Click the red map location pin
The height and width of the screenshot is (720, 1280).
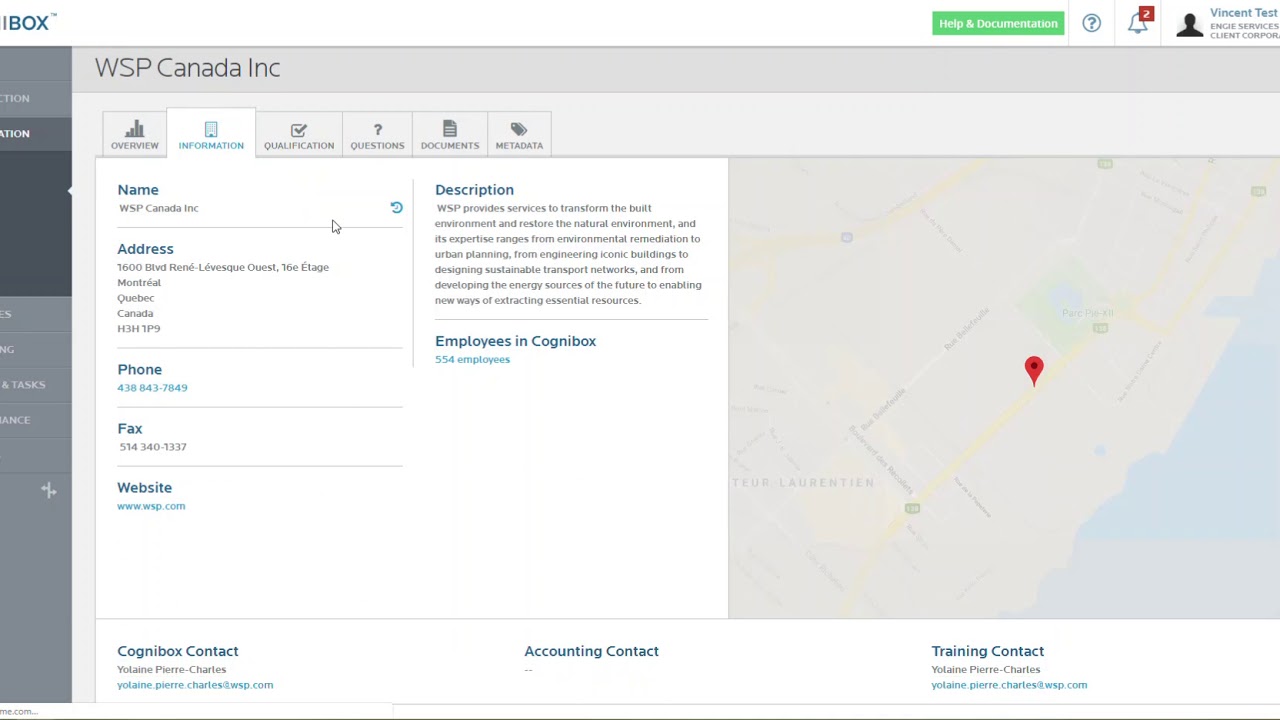point(1034,369)
